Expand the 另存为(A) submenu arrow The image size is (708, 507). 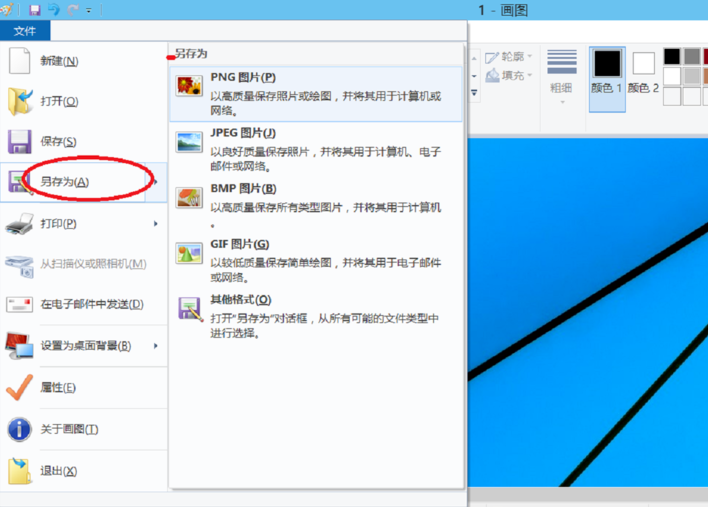click(x=156, y=182)
